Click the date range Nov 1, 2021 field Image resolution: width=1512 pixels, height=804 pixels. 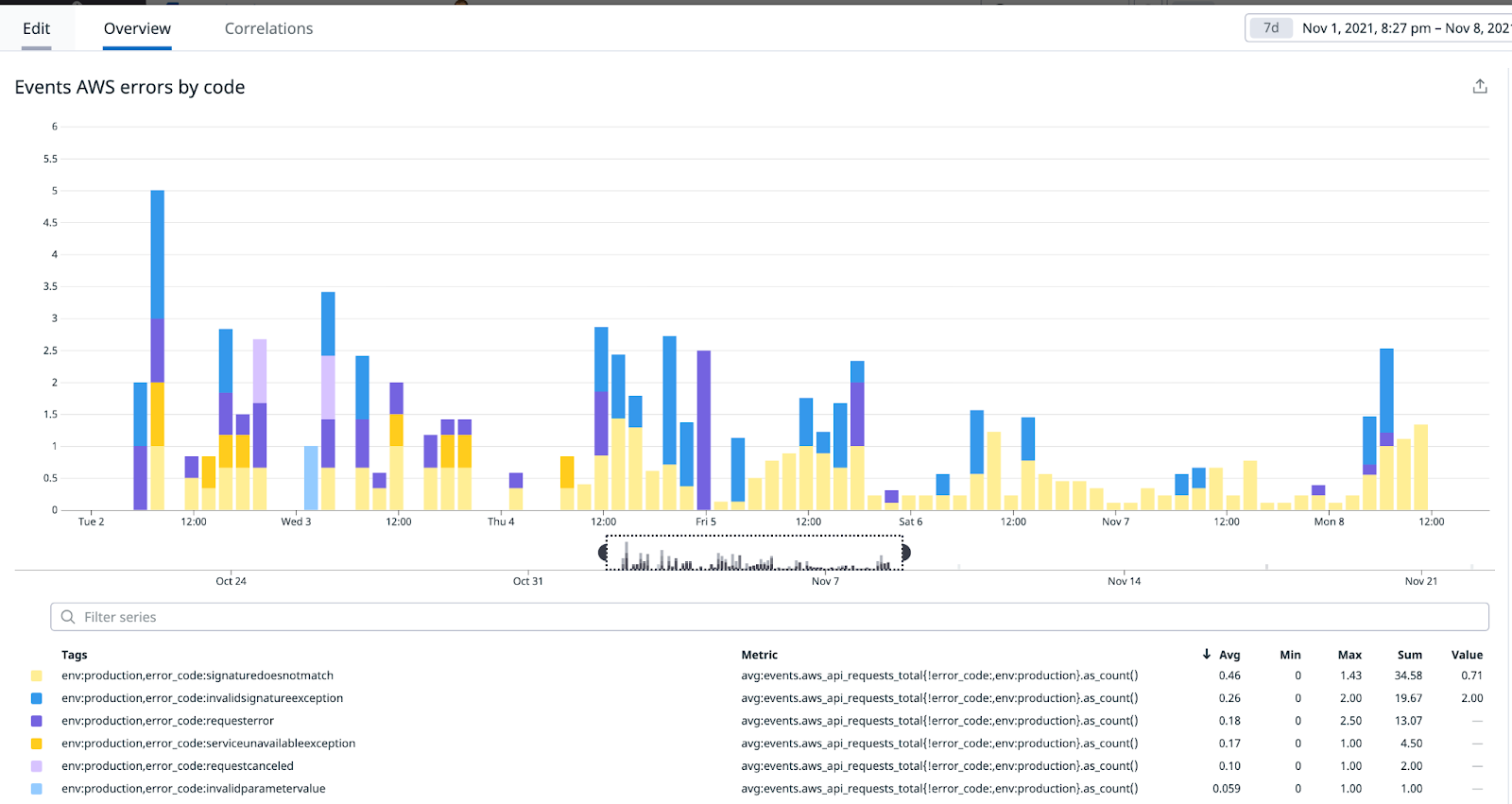pyautogui.click(x=1405, y=28)
